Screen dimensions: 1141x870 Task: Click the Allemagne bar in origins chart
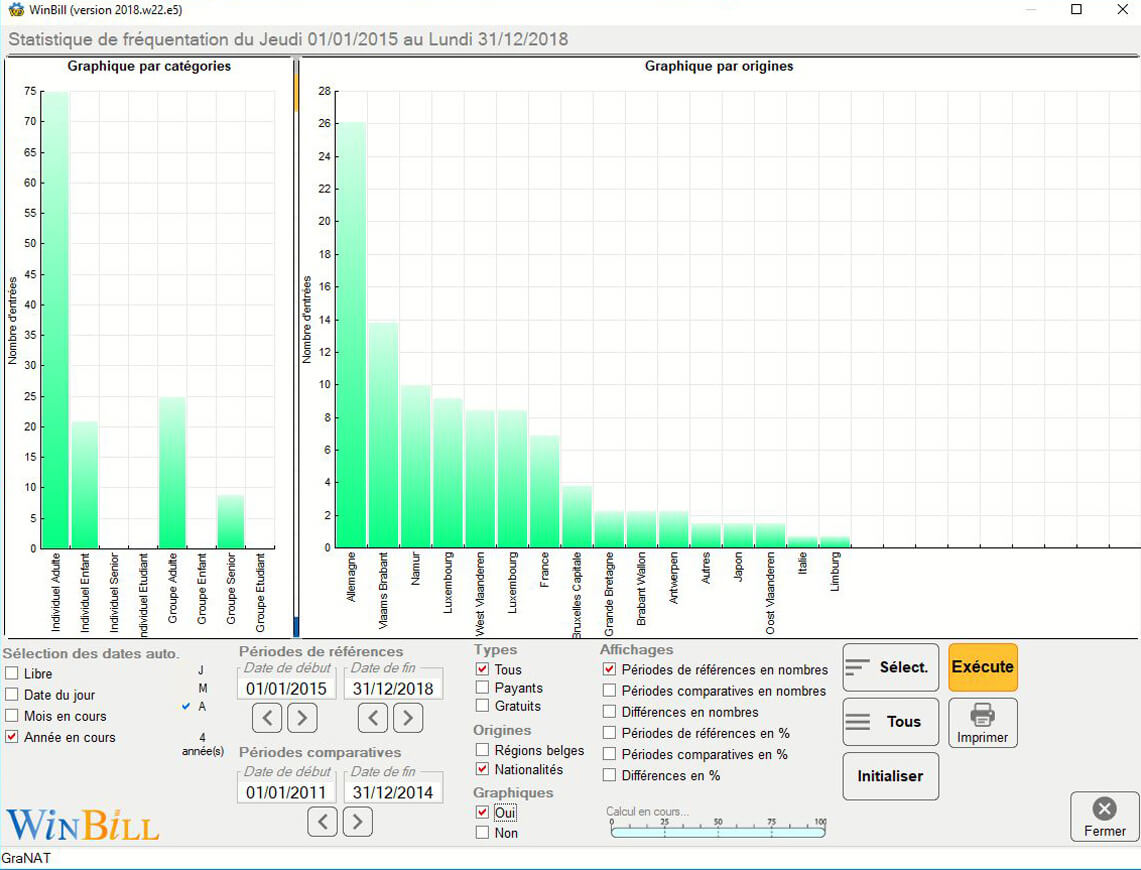tap(351, 335)
